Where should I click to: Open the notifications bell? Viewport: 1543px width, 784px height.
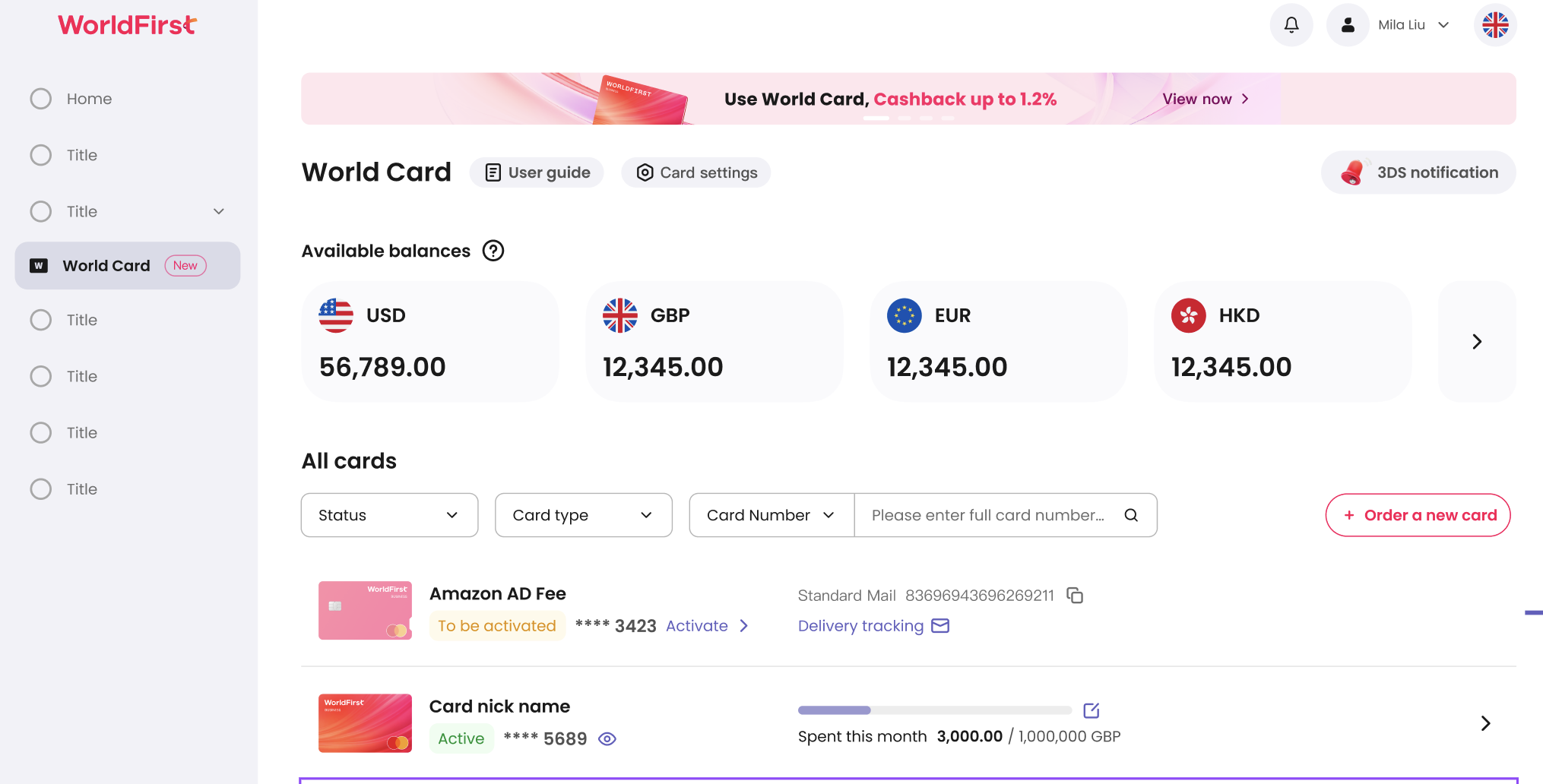click(x=1291, y=25)
